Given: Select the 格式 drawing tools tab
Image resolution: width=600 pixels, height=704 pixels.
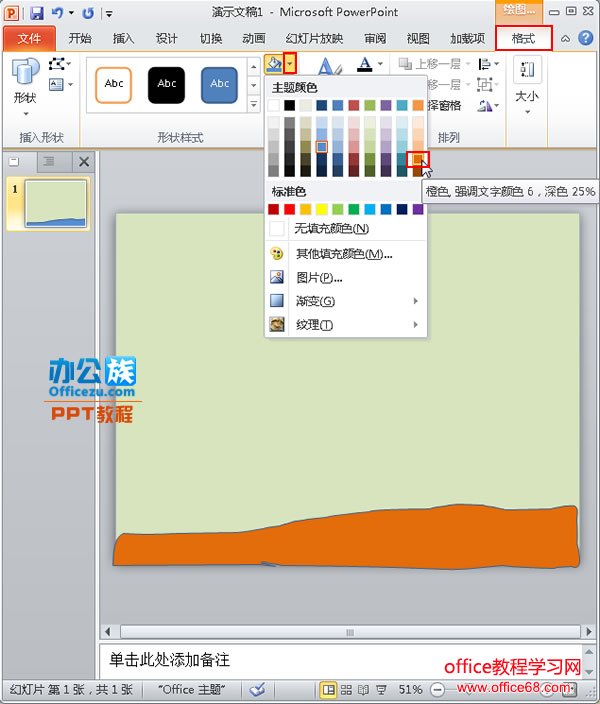Looking at the screenshot, I should coord(524,38).
